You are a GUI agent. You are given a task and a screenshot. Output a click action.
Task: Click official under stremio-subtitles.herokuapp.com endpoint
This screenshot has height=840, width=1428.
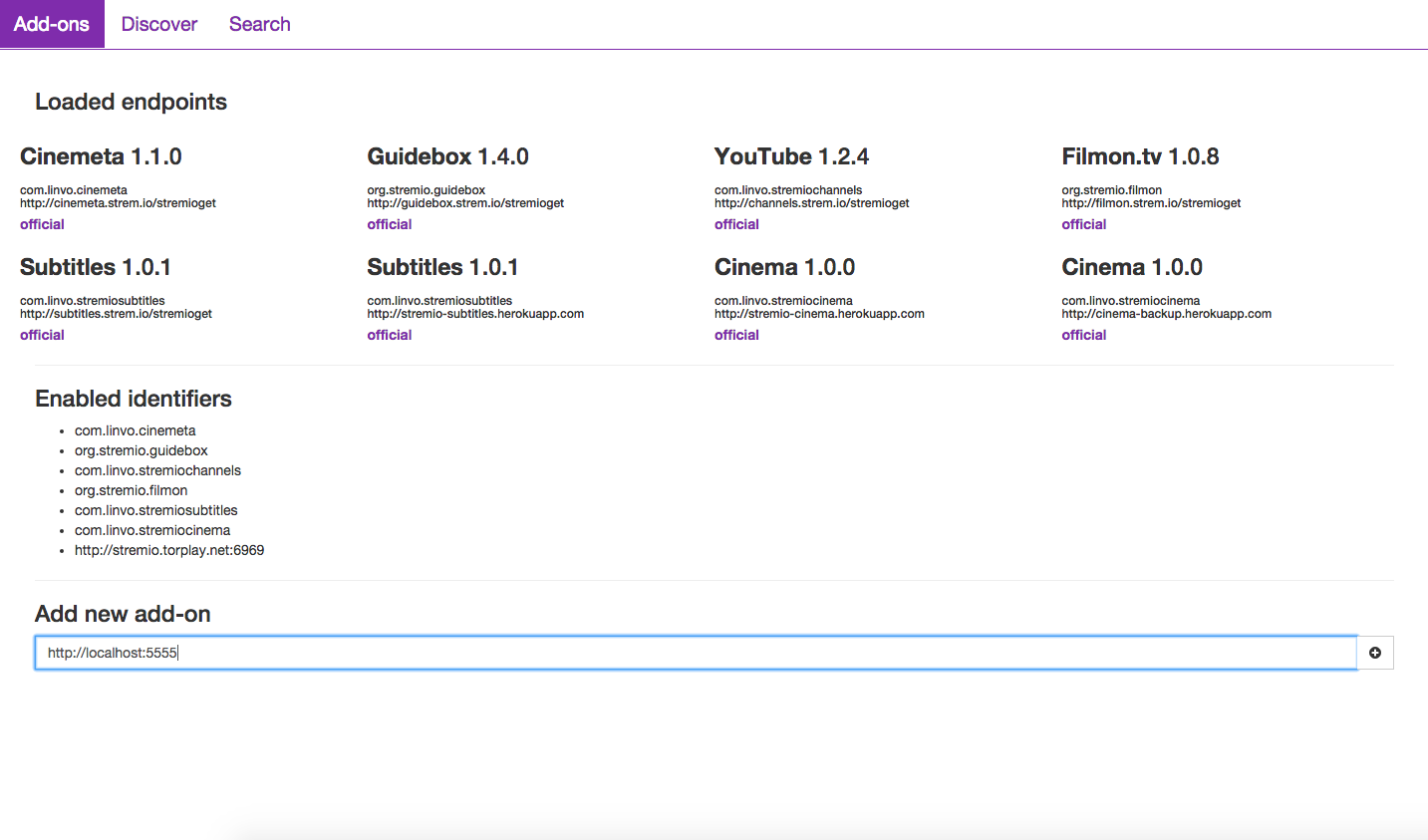click(x=389, y=335)
